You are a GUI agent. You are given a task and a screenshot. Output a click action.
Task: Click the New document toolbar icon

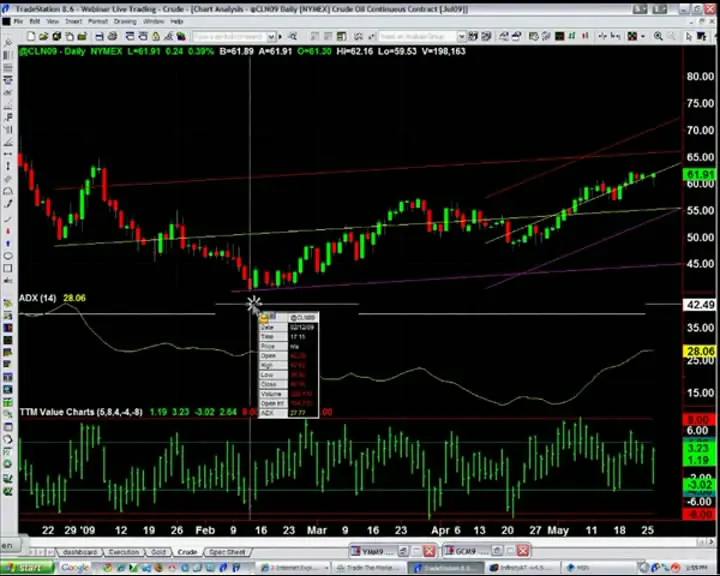31,36
